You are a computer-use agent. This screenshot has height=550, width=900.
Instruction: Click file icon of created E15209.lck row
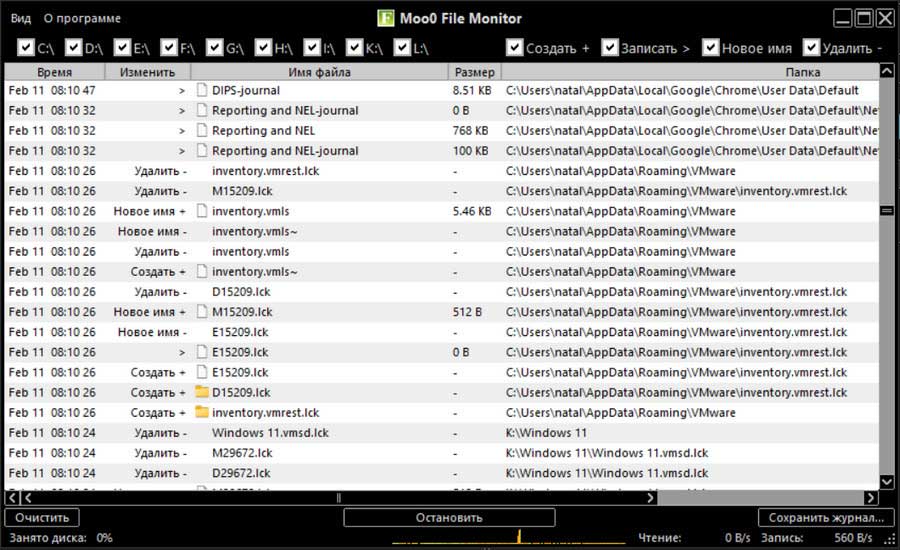[201, 372]
